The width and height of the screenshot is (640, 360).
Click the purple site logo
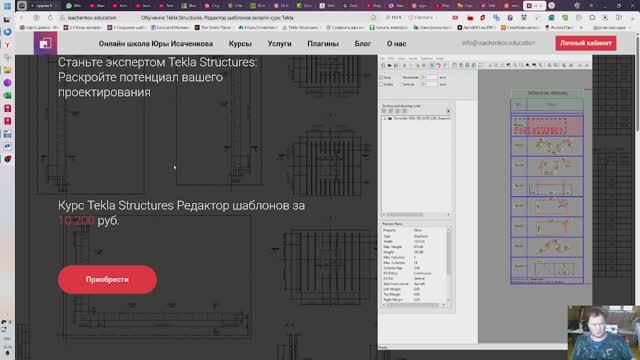coord(45,43)
